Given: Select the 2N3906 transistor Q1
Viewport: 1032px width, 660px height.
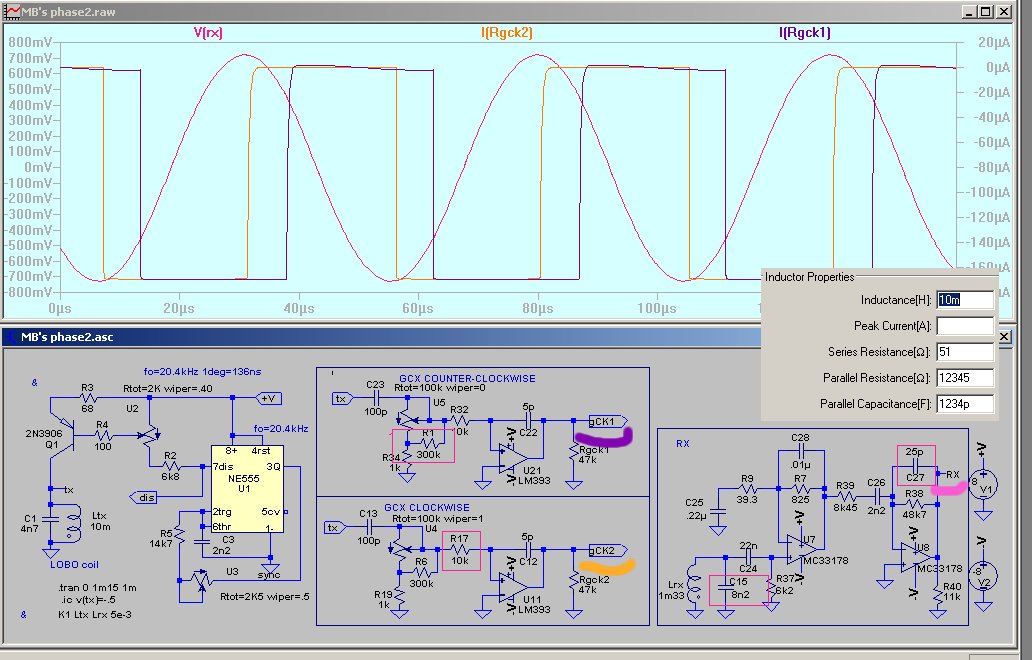Looking at the screenshot, I should click(x=61, y=434).
